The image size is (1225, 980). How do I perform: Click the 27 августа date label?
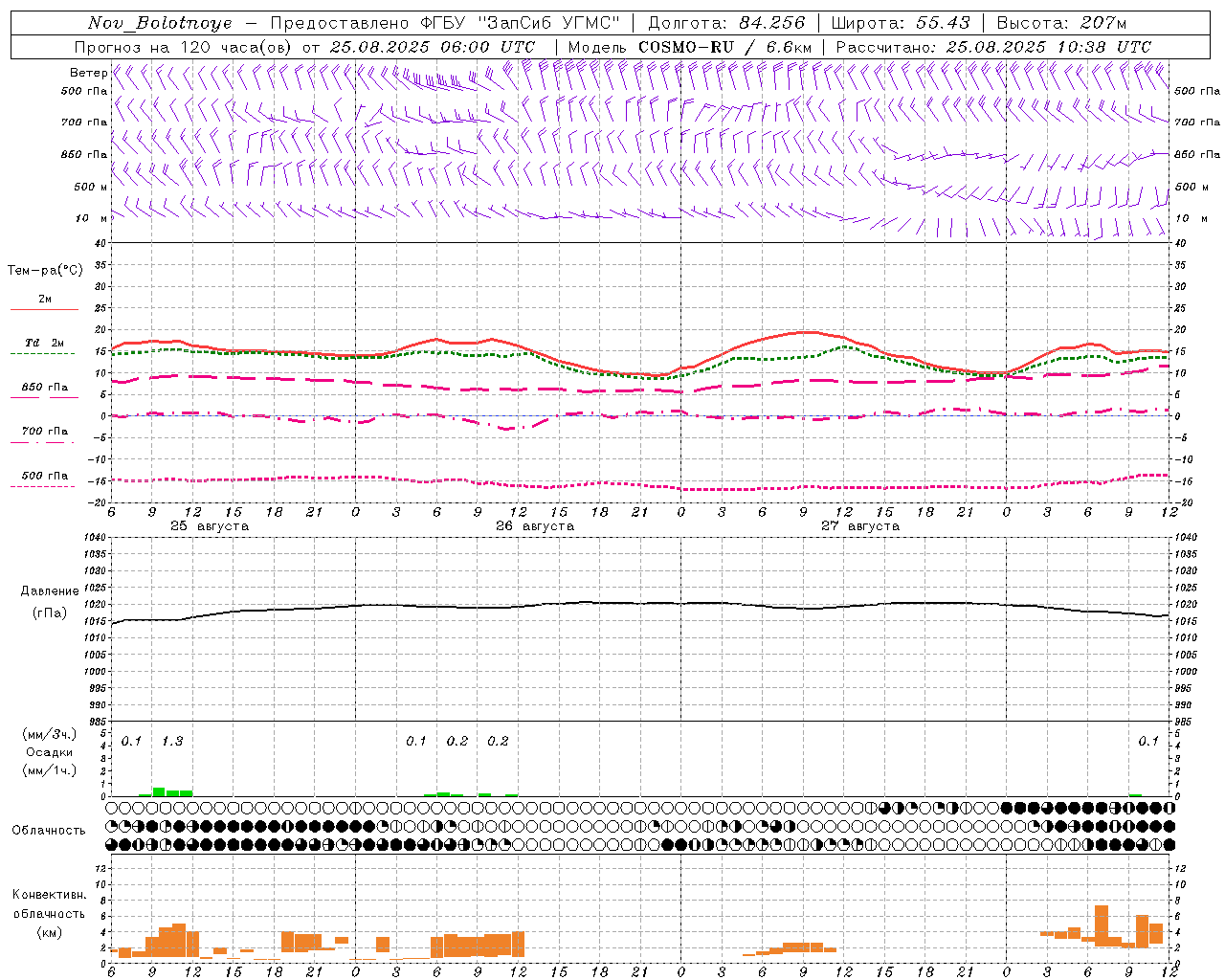pyautogui.click(x=860, y=526)
